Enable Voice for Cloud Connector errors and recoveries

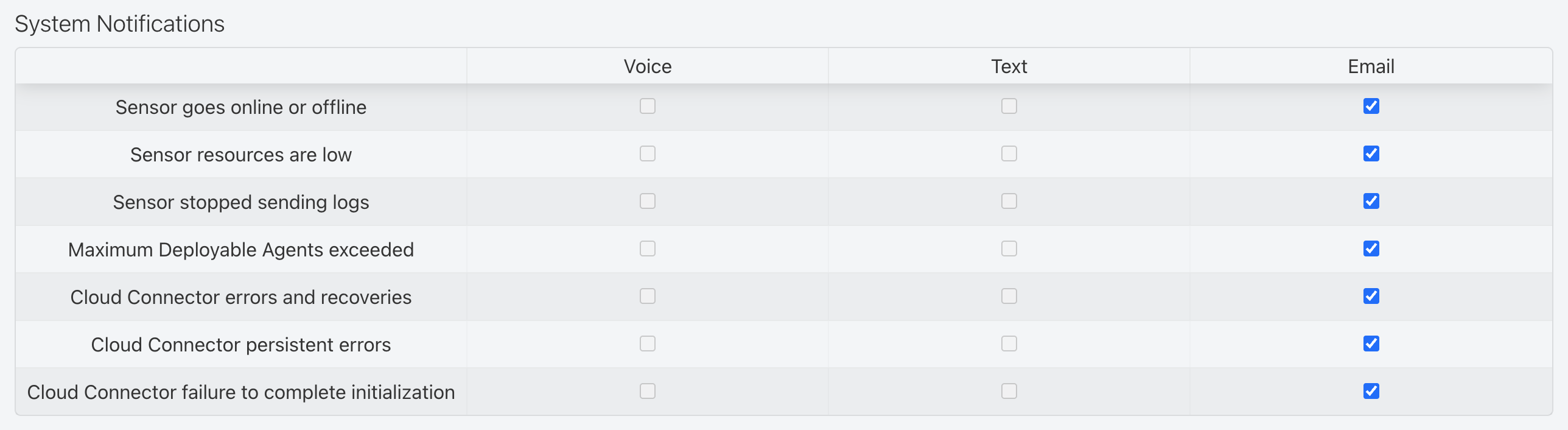648,296
